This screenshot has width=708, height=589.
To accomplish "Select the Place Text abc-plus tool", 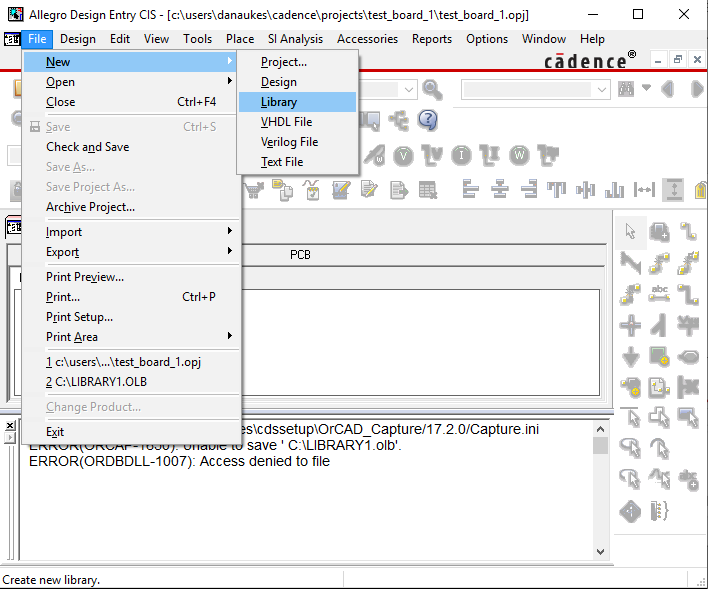I will [688, 480].
